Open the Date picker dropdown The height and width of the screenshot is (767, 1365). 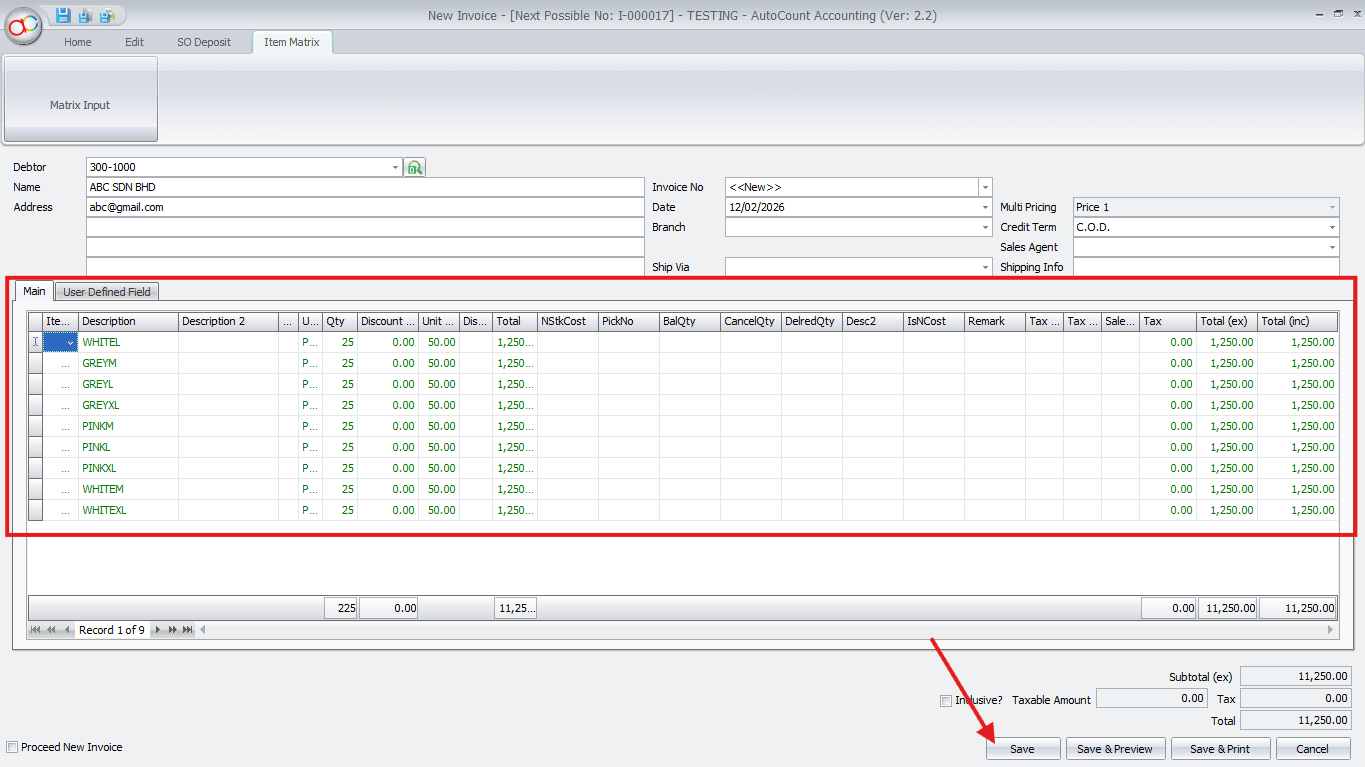985,208
